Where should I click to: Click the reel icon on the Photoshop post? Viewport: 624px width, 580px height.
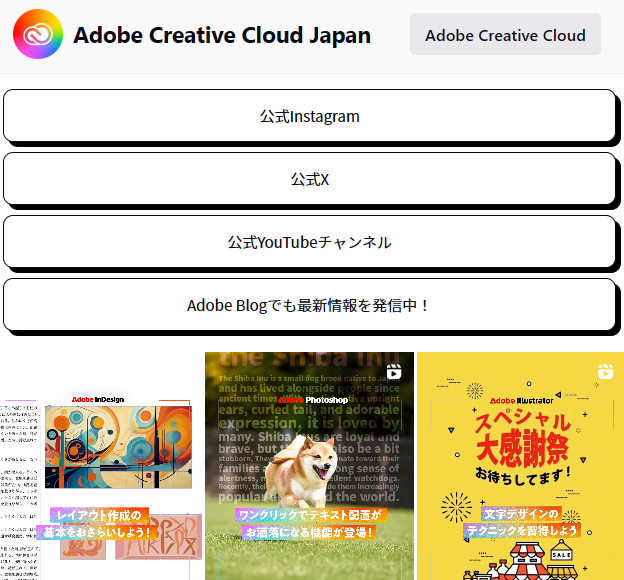[394, 372]
